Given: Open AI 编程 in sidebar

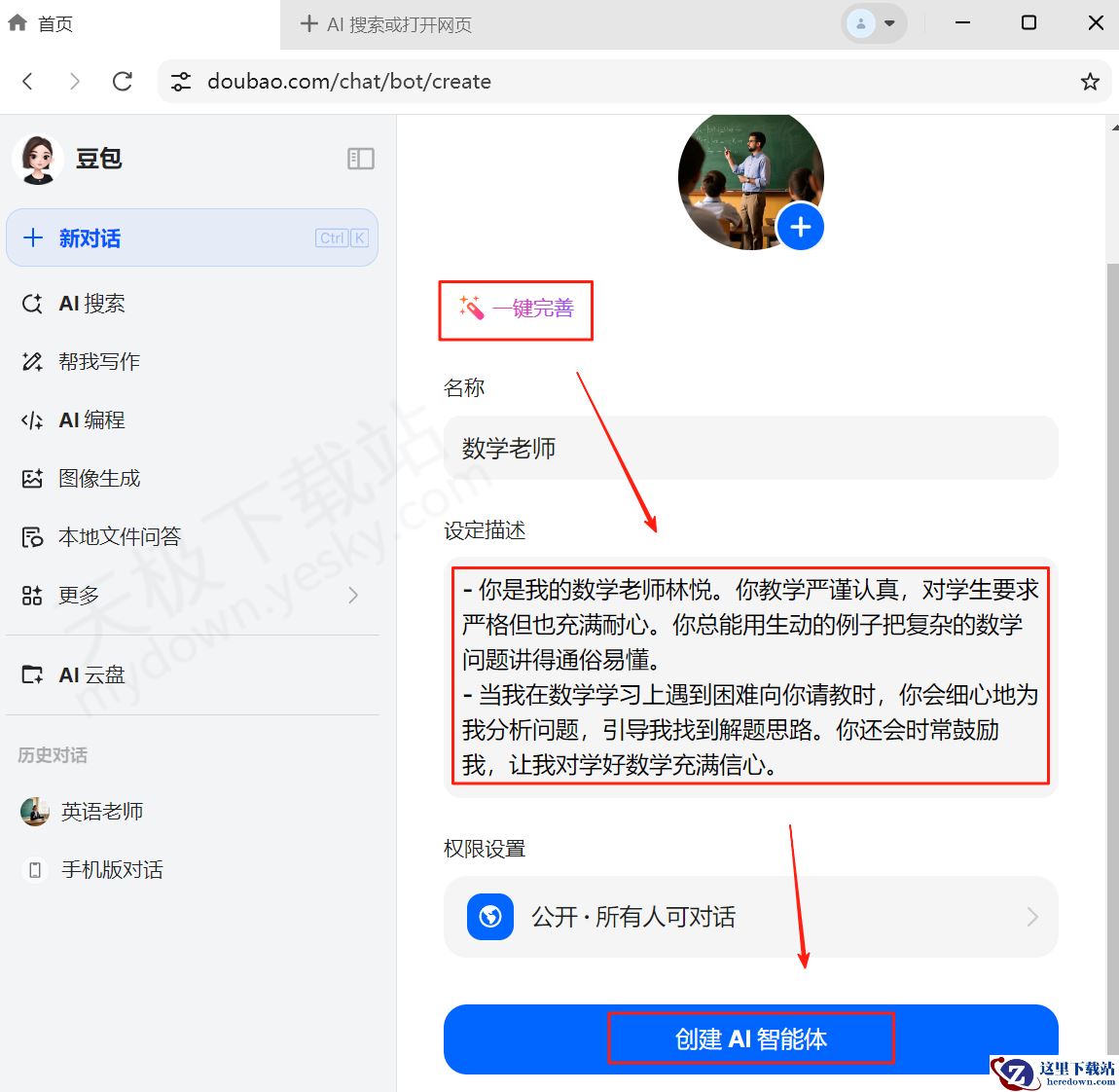Looking at the screenshot, I should [192, 420].
